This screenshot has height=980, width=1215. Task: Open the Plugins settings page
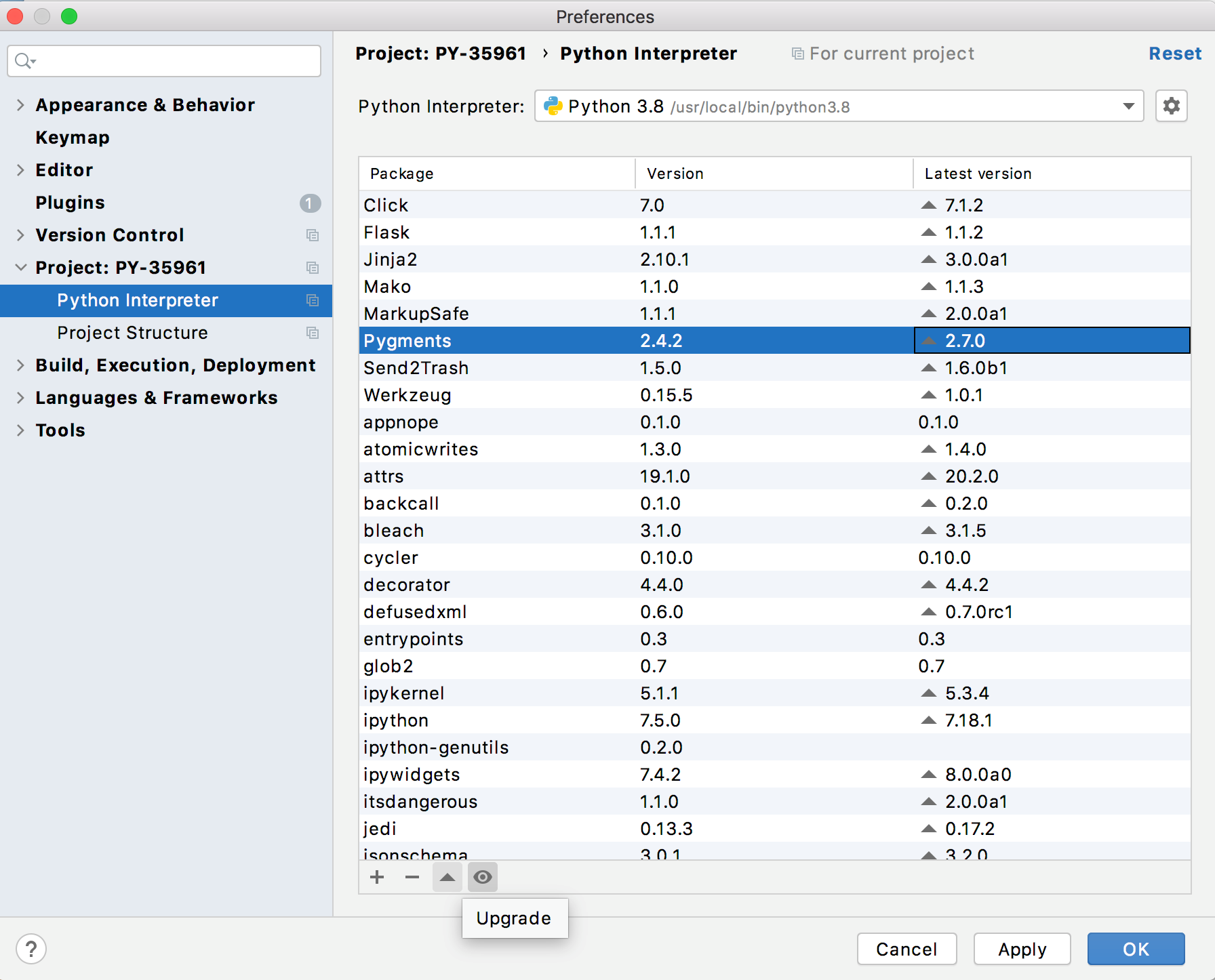pos(70,202)
